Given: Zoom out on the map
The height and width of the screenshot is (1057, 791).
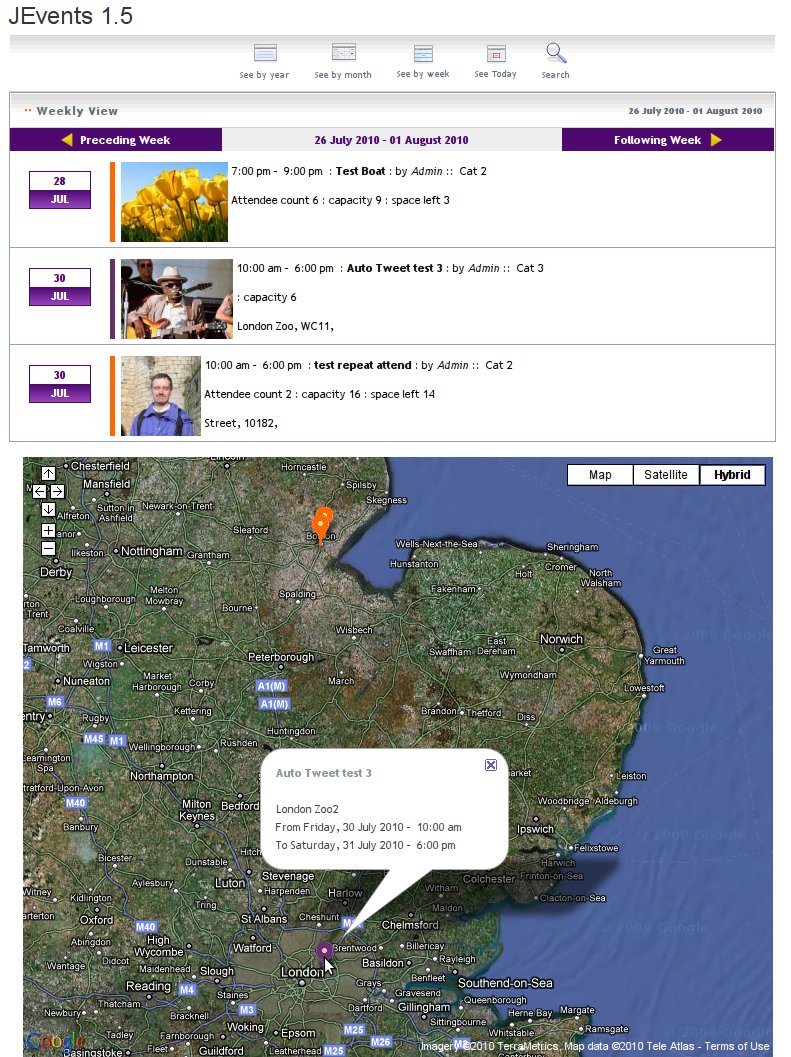Looking at the screenshot, I should [49, 549].
